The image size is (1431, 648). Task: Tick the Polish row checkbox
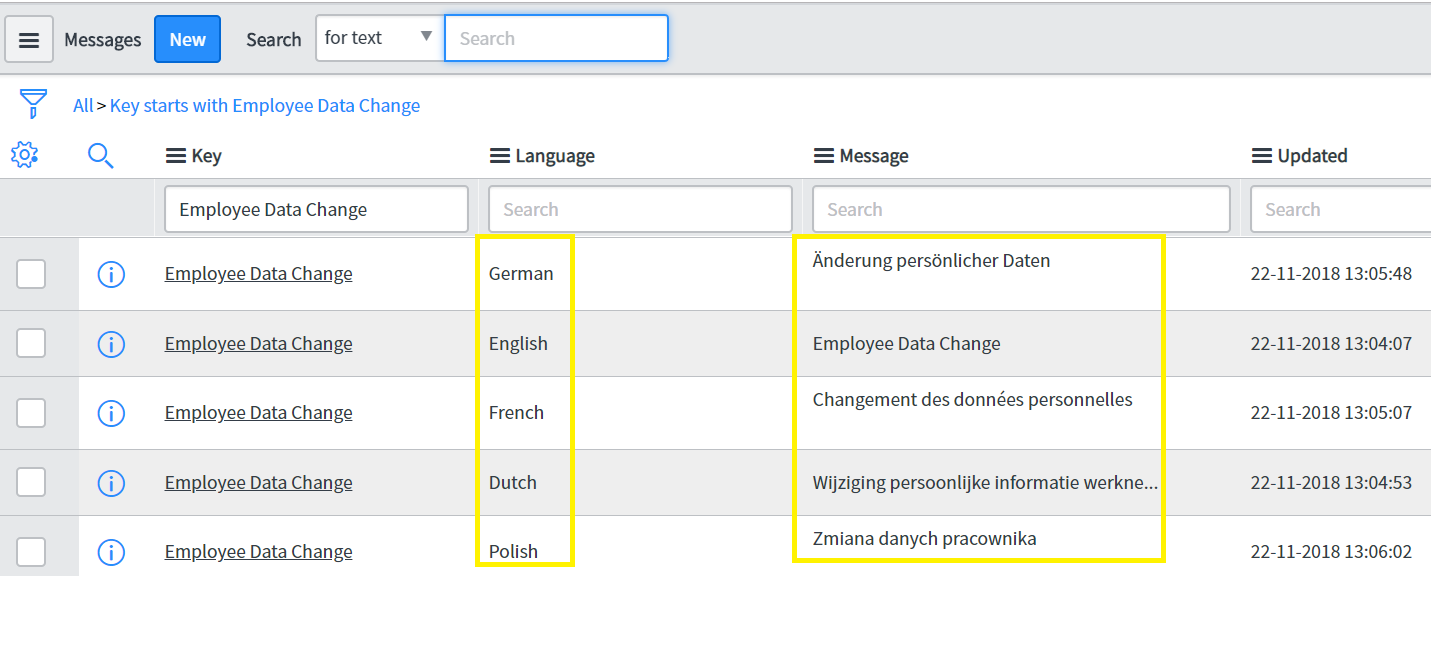[31, 552]
